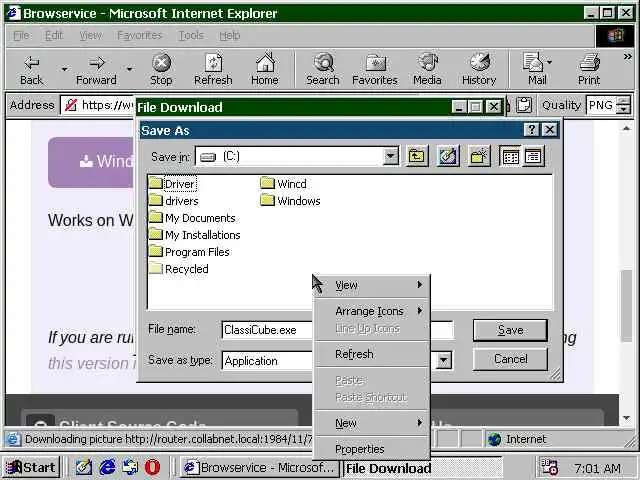Select the lowercase drivers folder
This screenshot has width=640, height=480.
tap(174, 201)
